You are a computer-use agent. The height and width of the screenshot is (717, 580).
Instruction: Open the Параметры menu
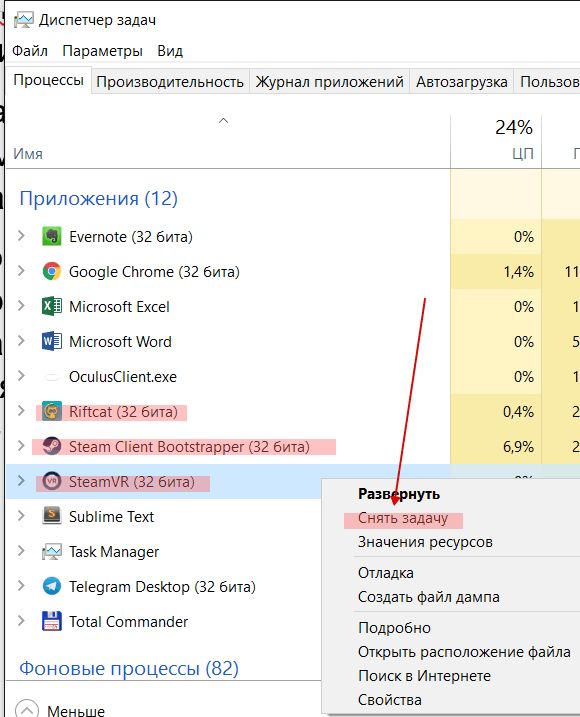[x=102, y=51]
